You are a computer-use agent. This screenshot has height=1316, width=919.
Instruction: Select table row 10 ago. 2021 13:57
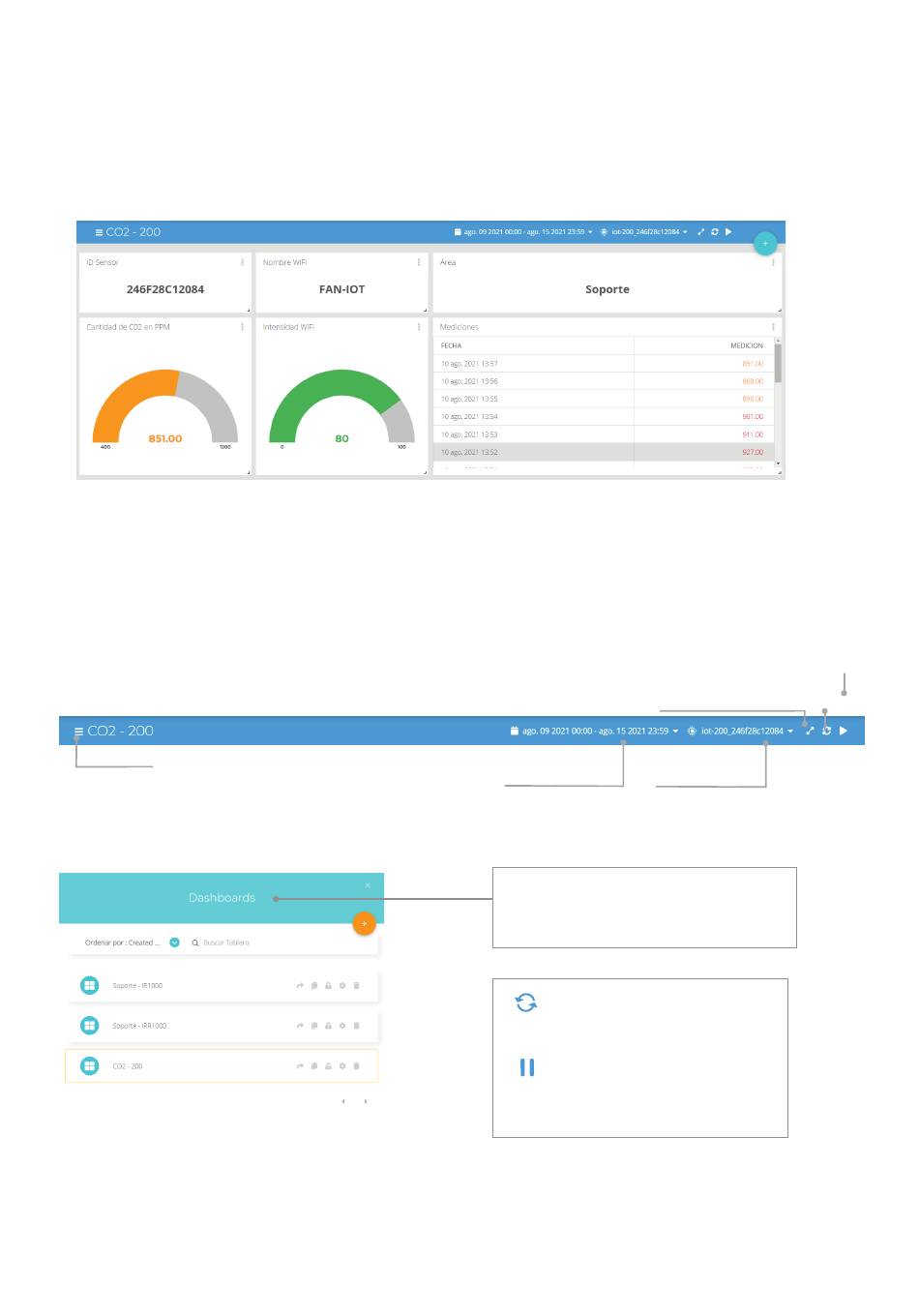tap(604, 364)
